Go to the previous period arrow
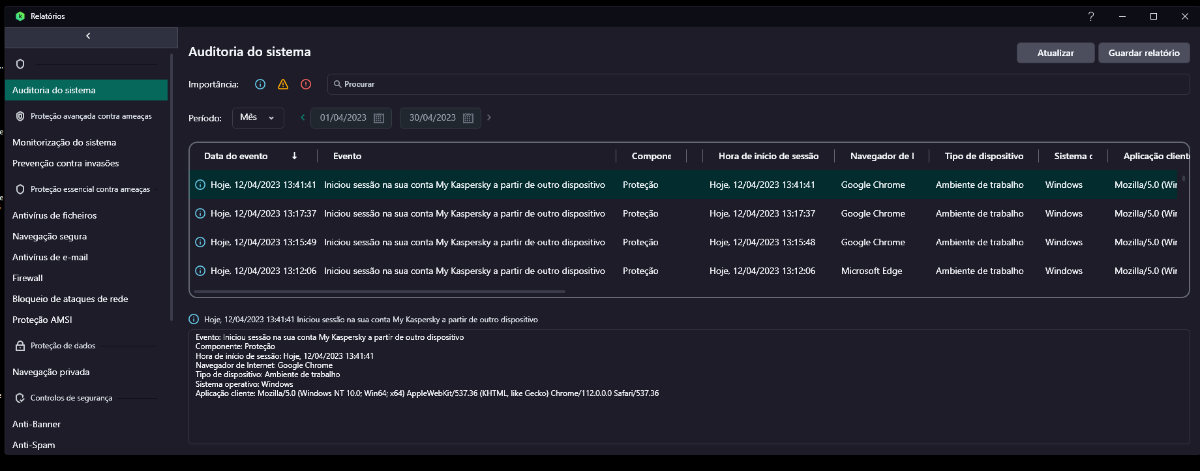Image resolution: width=1200 pixels, height=471 pixels. coord(303,118)
